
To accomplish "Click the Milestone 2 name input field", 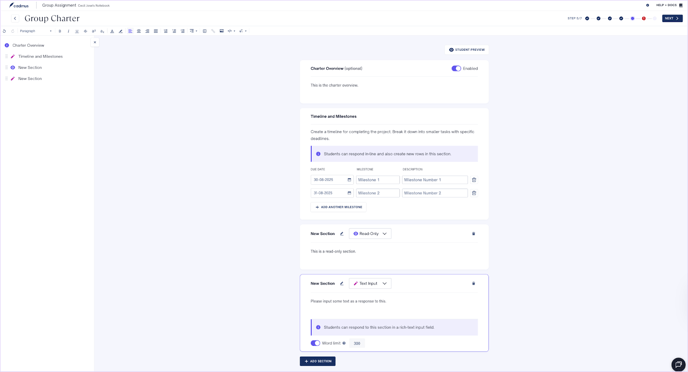I will [378, 193].
